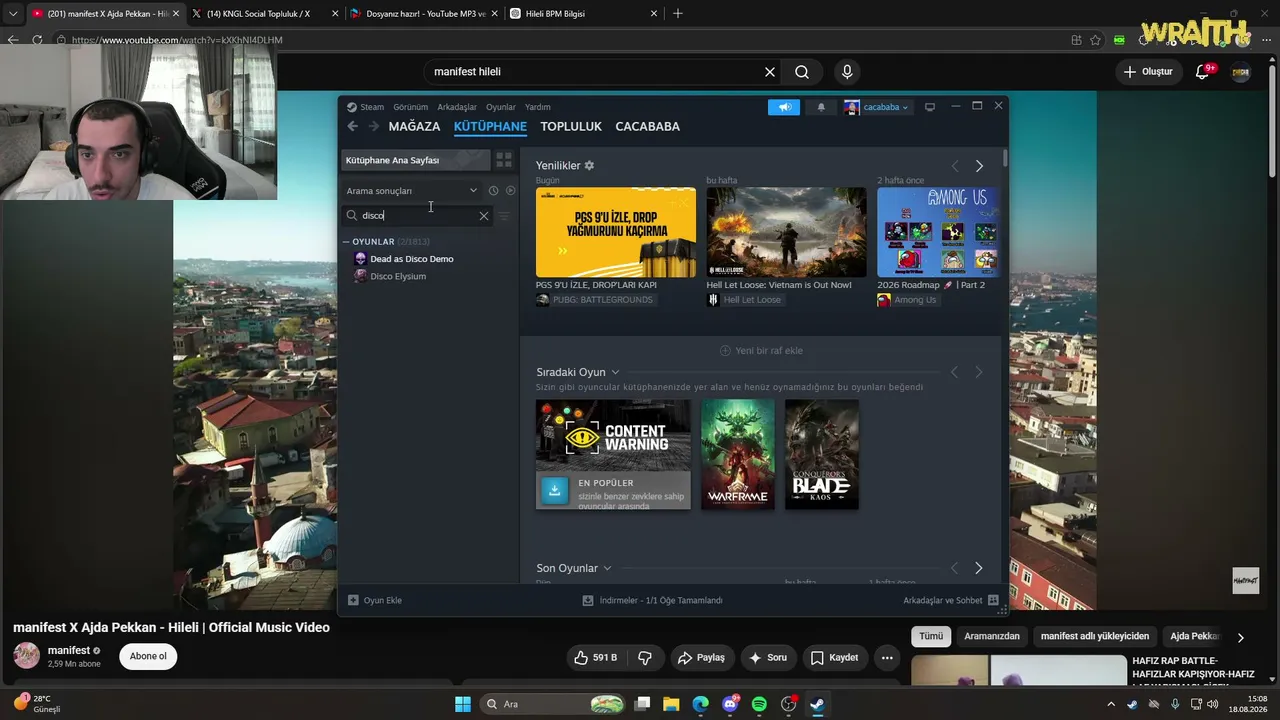Expand the Son Oyunlar shelf dropdown

607,568
